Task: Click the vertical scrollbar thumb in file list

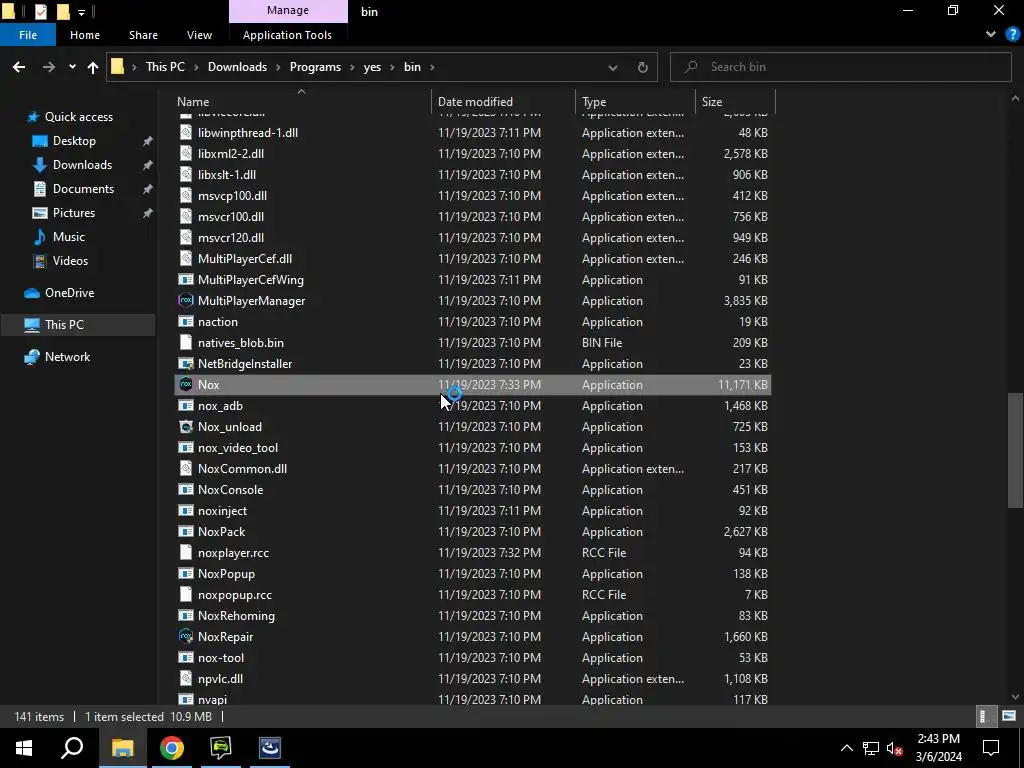Action: (x=1015, y=449)
